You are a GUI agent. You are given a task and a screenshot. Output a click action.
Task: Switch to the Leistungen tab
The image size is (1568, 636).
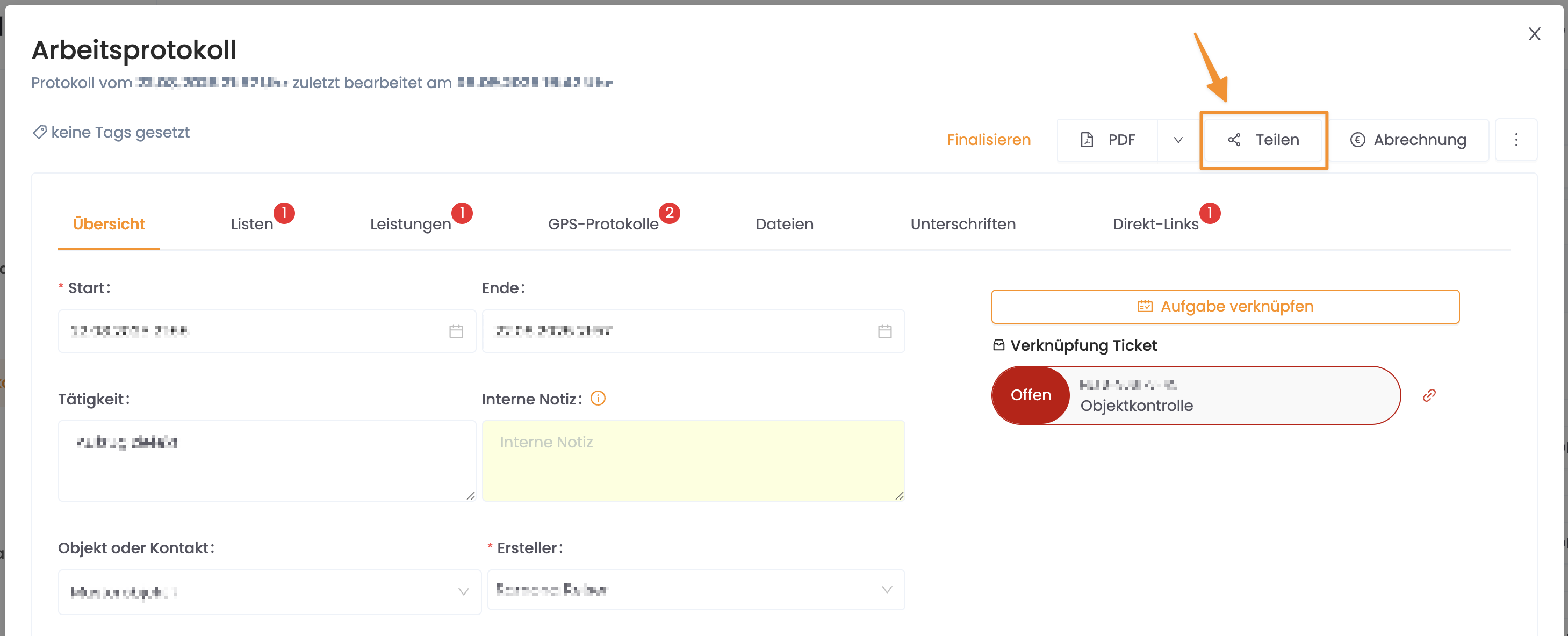[x=410, y=224]
